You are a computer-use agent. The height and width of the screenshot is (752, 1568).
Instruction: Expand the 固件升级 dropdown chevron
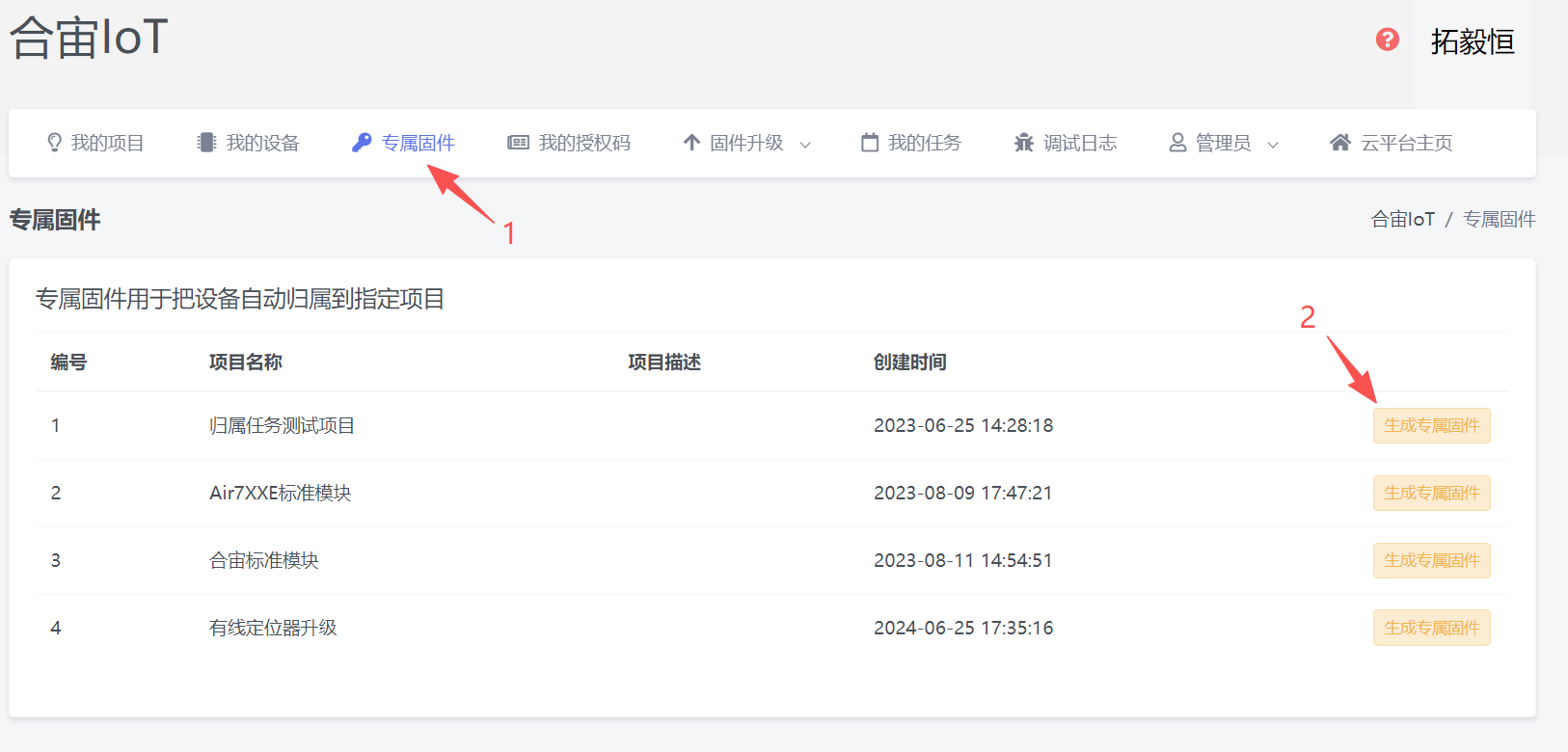pos(805,145)
